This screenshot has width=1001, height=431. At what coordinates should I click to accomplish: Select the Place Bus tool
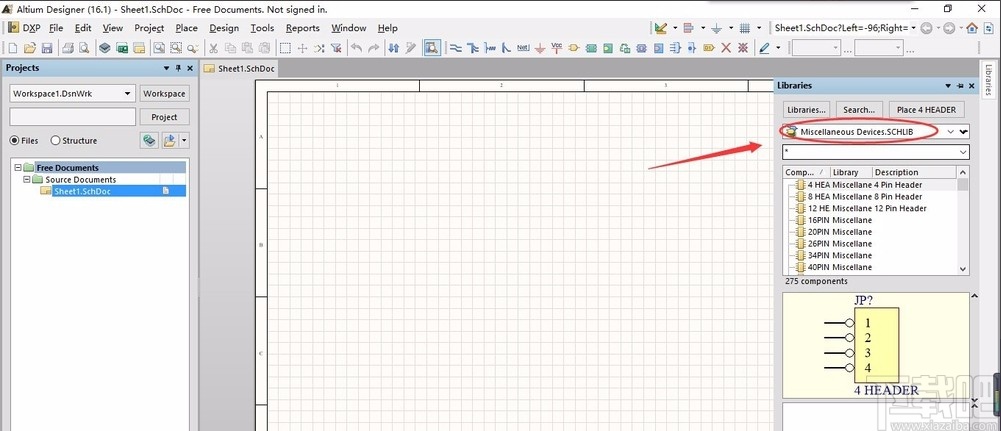472,48
